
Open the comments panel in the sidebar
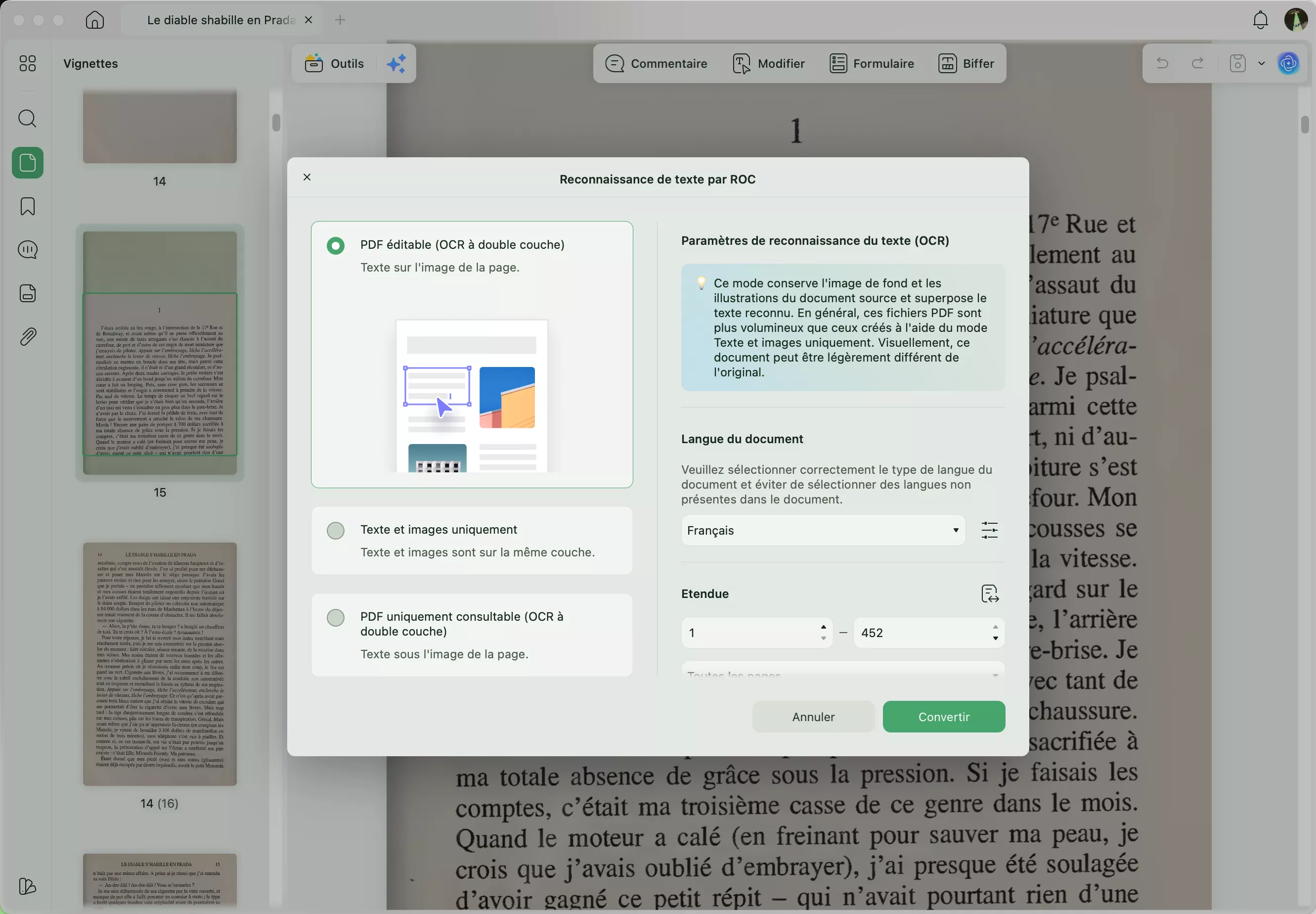pos(27,250)
